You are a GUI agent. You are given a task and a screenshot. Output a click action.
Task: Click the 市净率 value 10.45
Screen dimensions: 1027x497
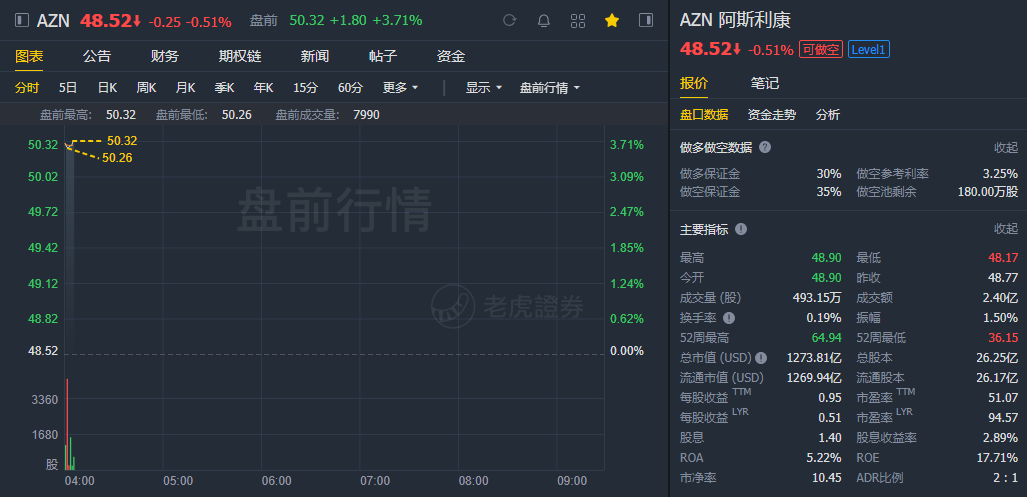(827, 478)
